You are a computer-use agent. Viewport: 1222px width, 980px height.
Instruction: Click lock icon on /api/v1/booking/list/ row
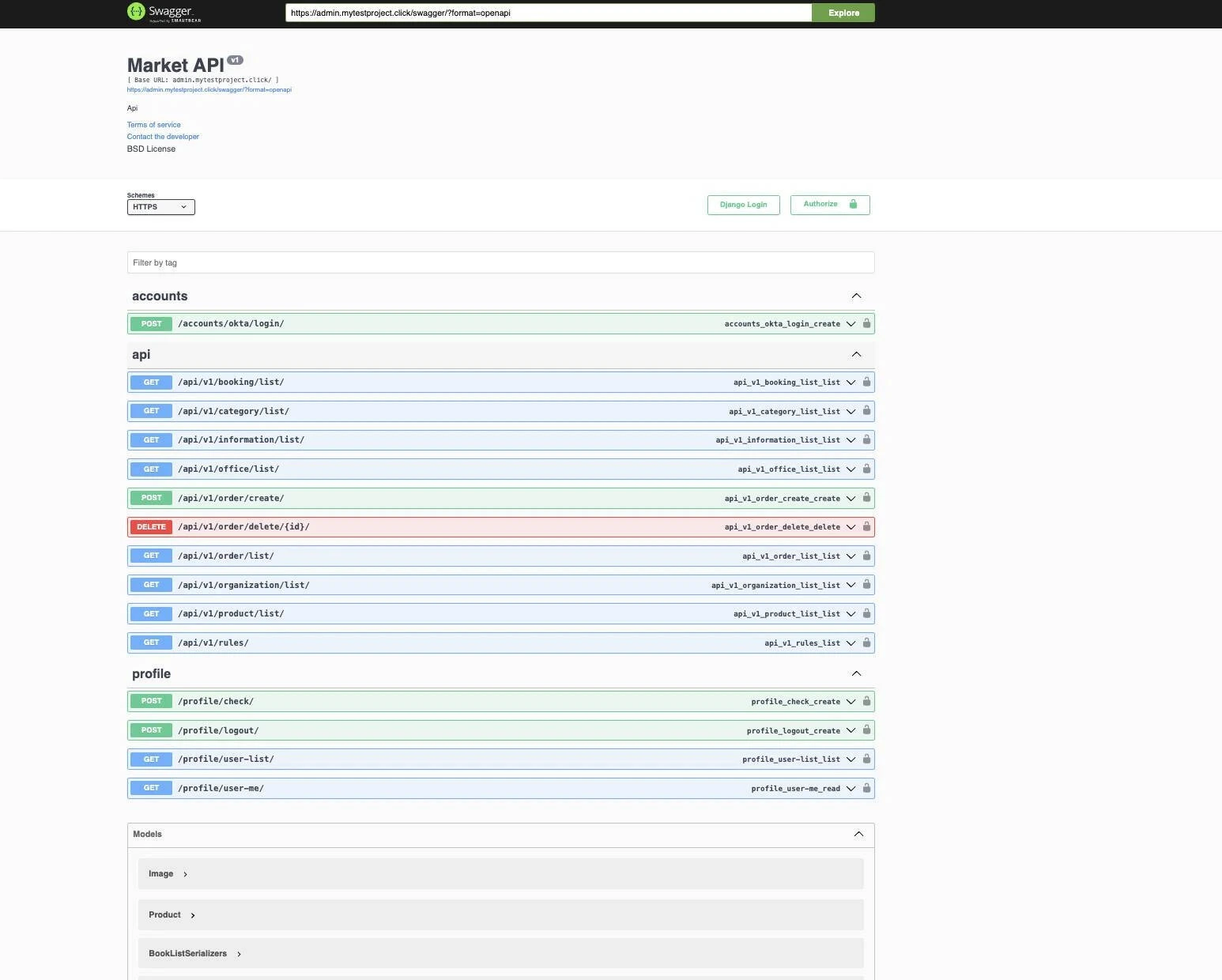click(x=866, y=382)
